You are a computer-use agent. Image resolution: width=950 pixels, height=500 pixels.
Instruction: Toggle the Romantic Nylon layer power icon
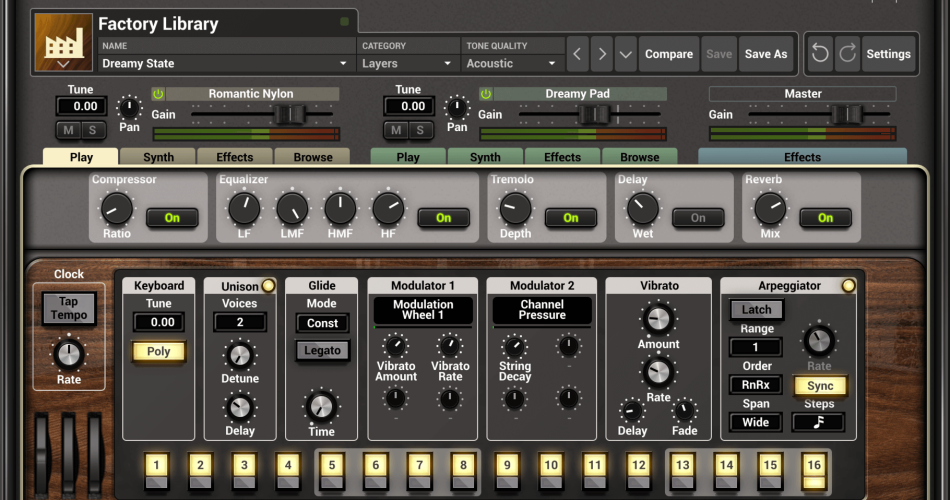point(158,94)
